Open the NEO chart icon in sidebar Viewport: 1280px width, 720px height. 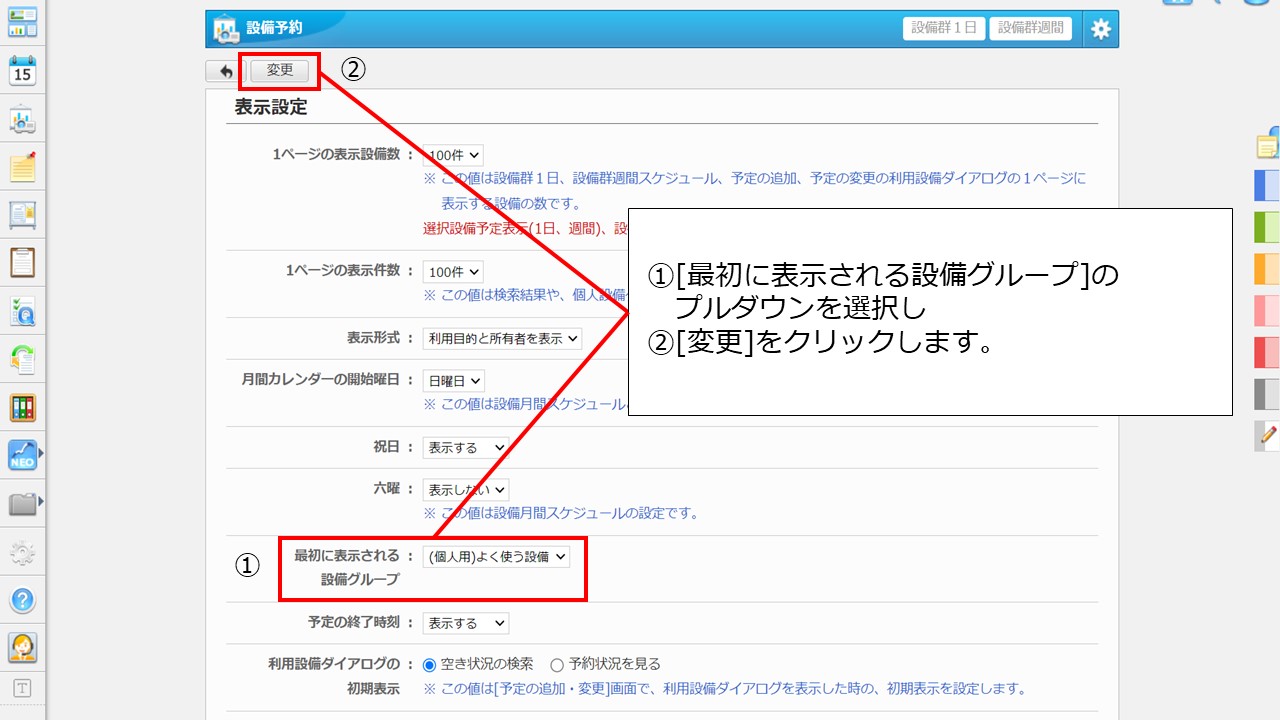pyautogui.click(x=22, y=455)
